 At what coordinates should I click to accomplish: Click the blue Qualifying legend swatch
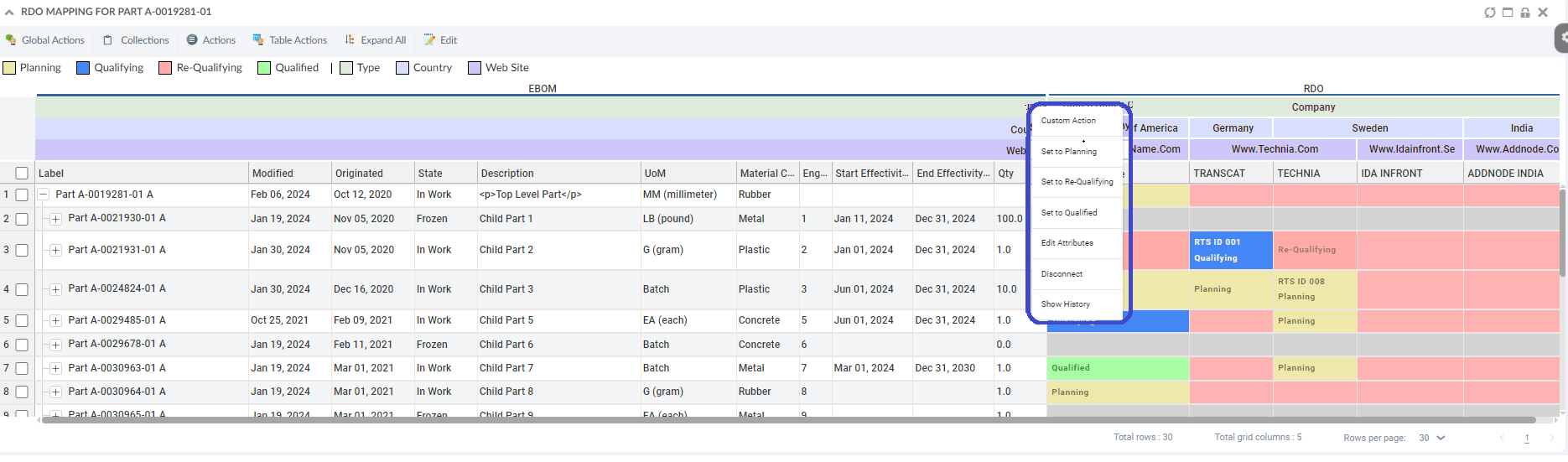tap(83, 68)
